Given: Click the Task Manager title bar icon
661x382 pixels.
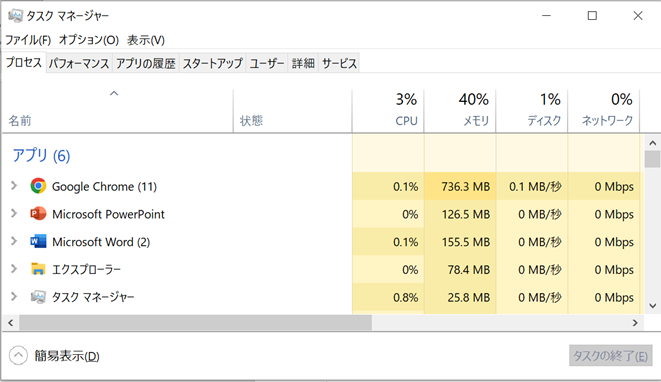Looking at the screenshot, I should tap(15, 16).
